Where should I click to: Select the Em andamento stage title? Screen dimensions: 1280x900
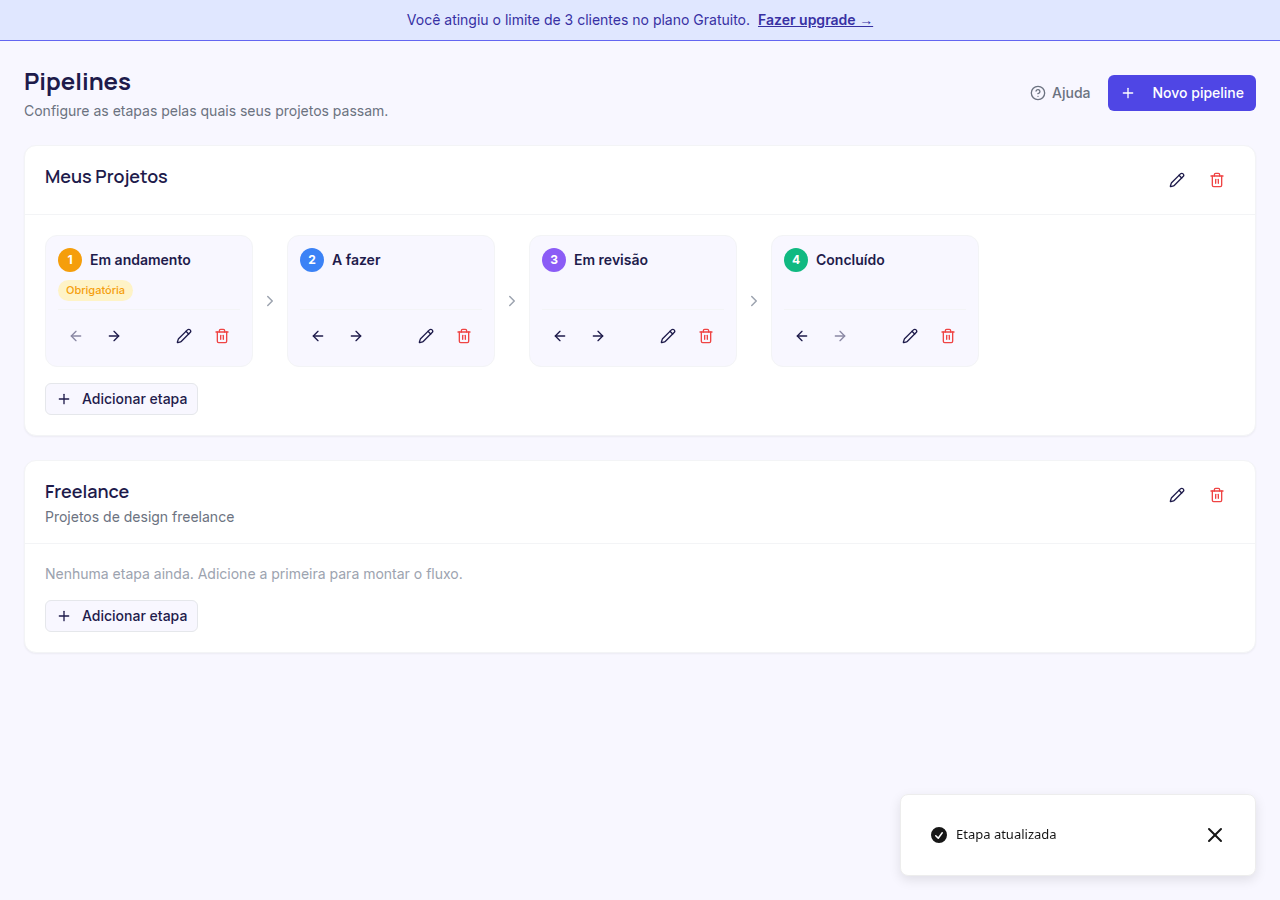(140, 260)
